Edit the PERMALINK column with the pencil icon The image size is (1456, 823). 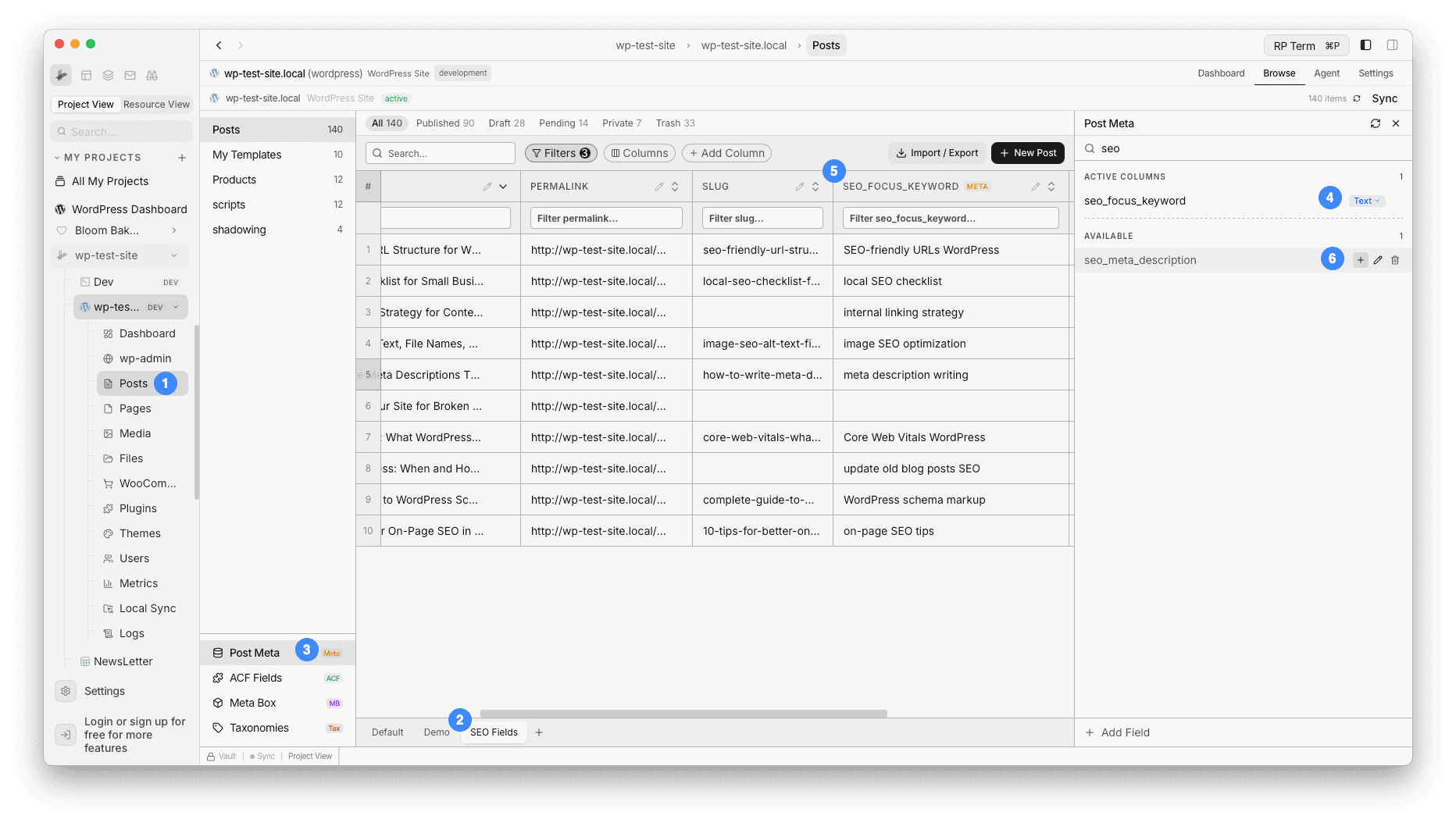pos(659,187)
